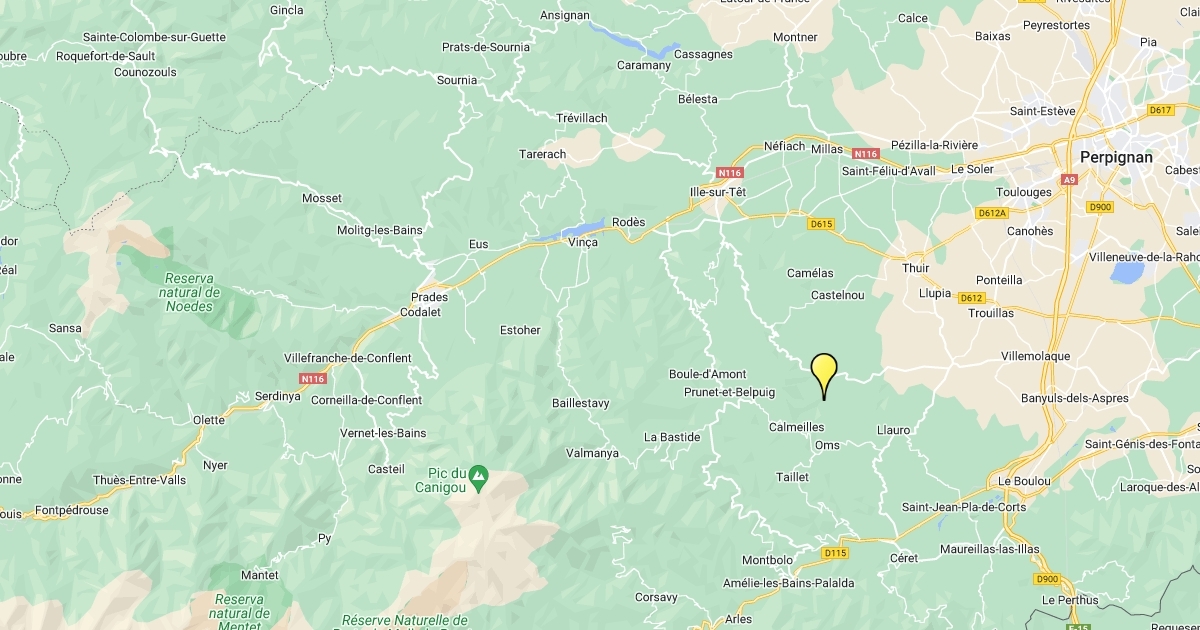
Task: Click the N116 road shield near Villefranche-de-Conflent
Action: click(x=313, y=379)
